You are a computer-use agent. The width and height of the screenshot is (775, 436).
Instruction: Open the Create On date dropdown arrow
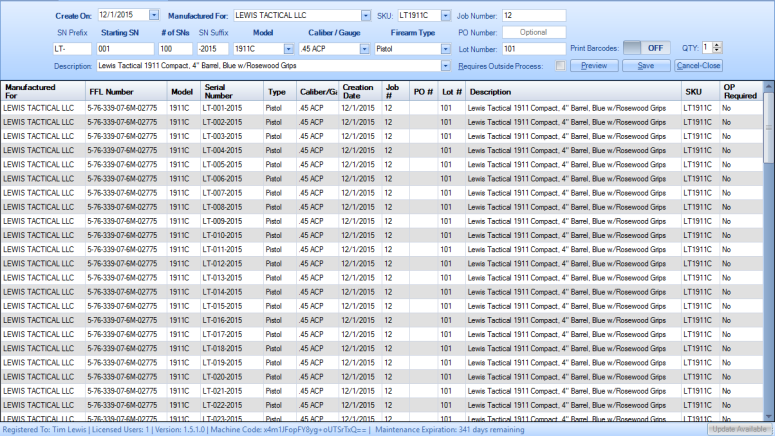click(x=154, y=15)
